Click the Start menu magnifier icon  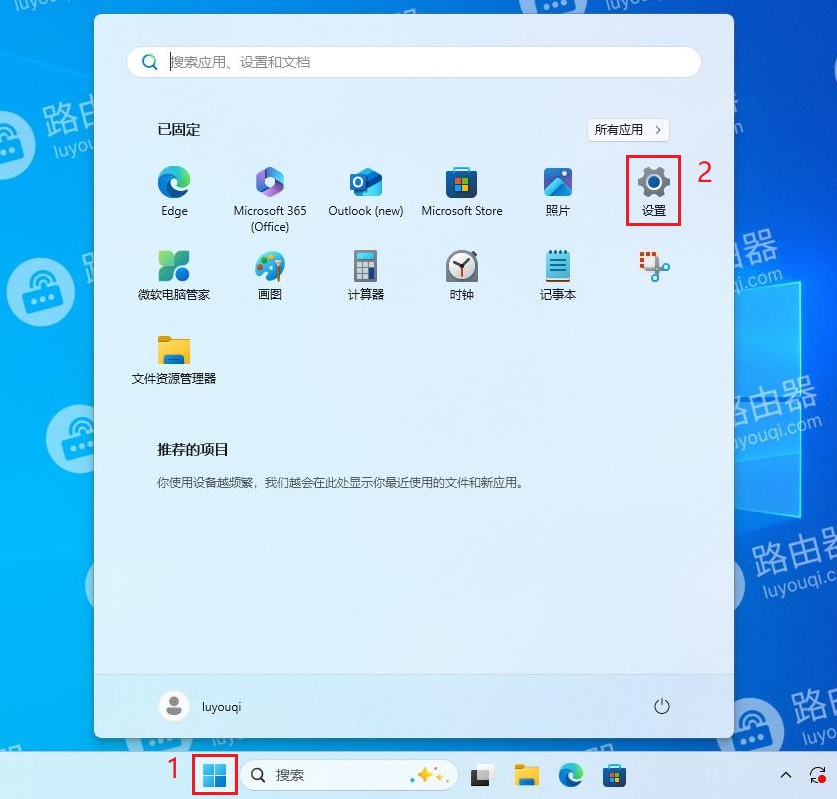149,62
